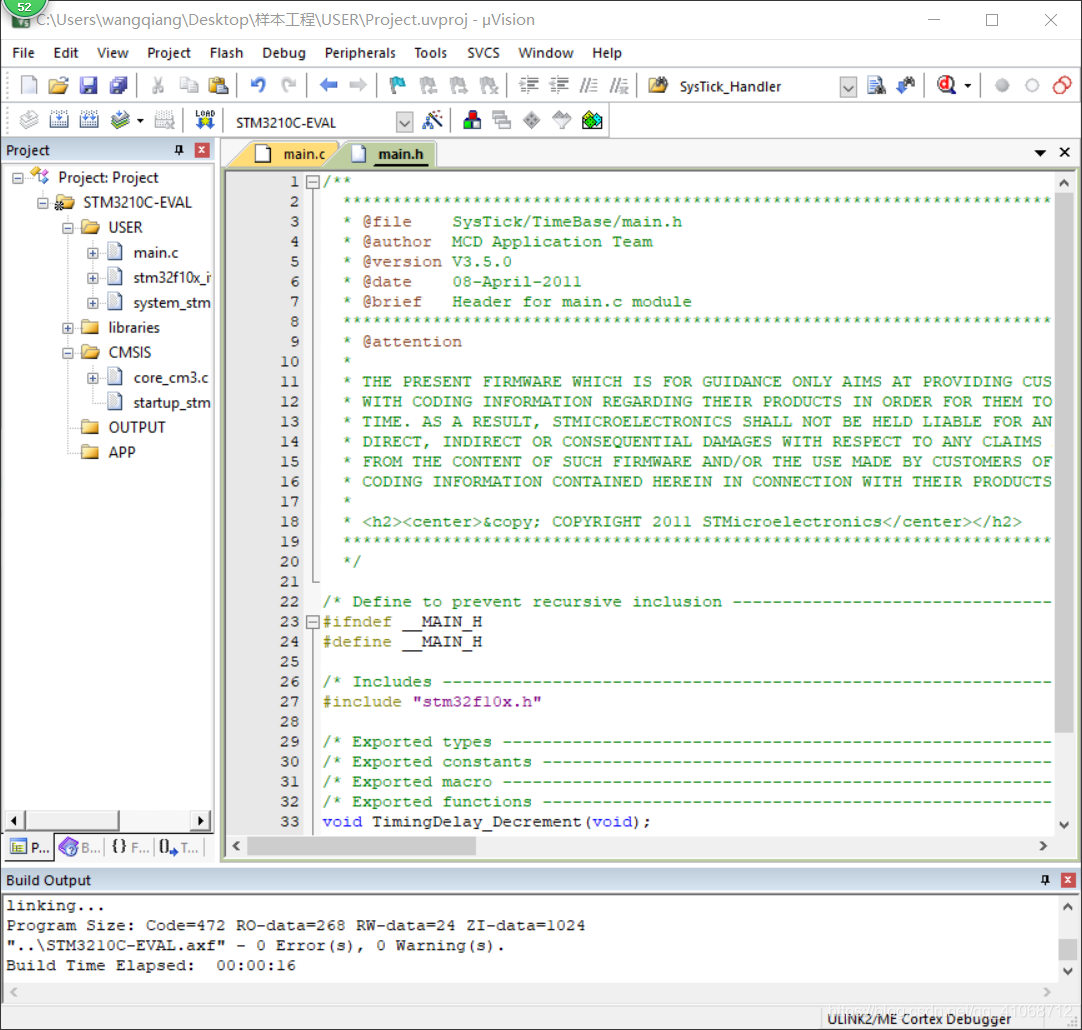Build the current target
The image size is (1082, 1030).
(59, 119)
